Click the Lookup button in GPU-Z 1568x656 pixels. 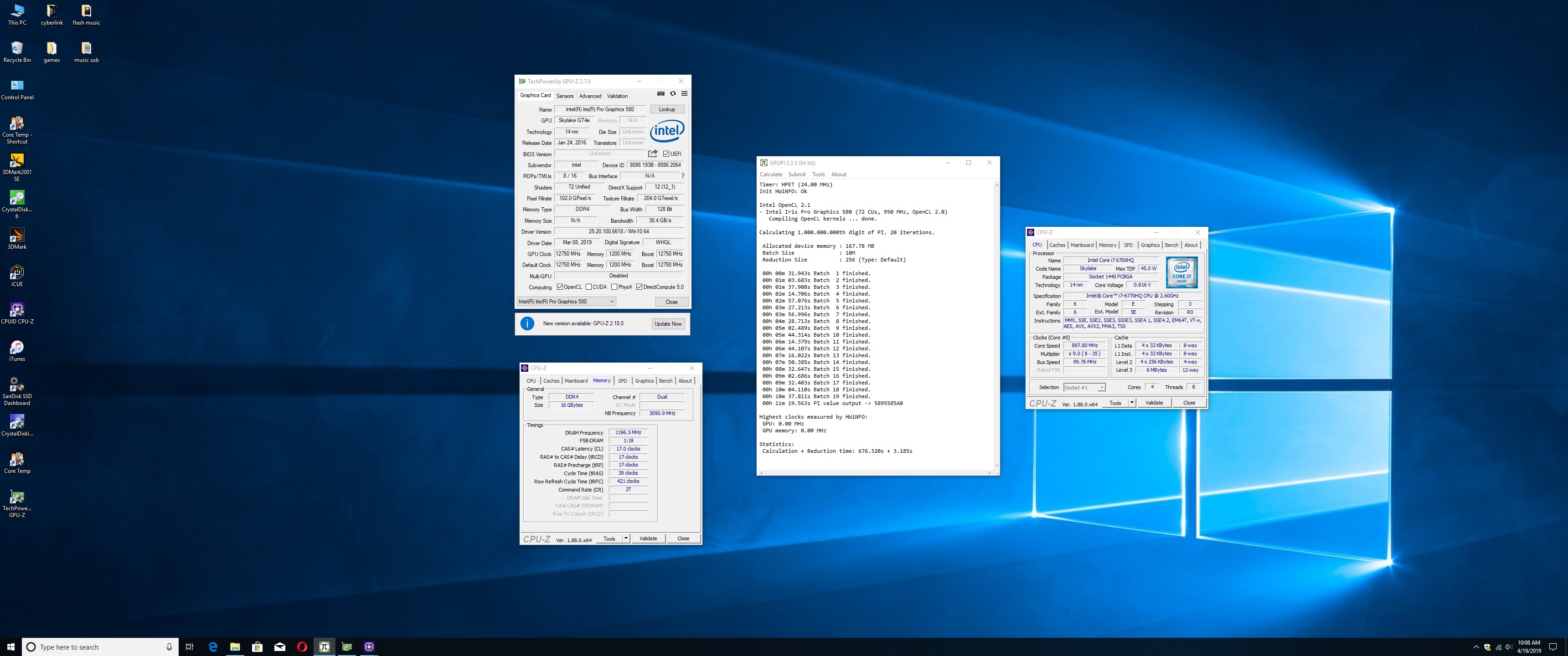[x=667, y=109]
